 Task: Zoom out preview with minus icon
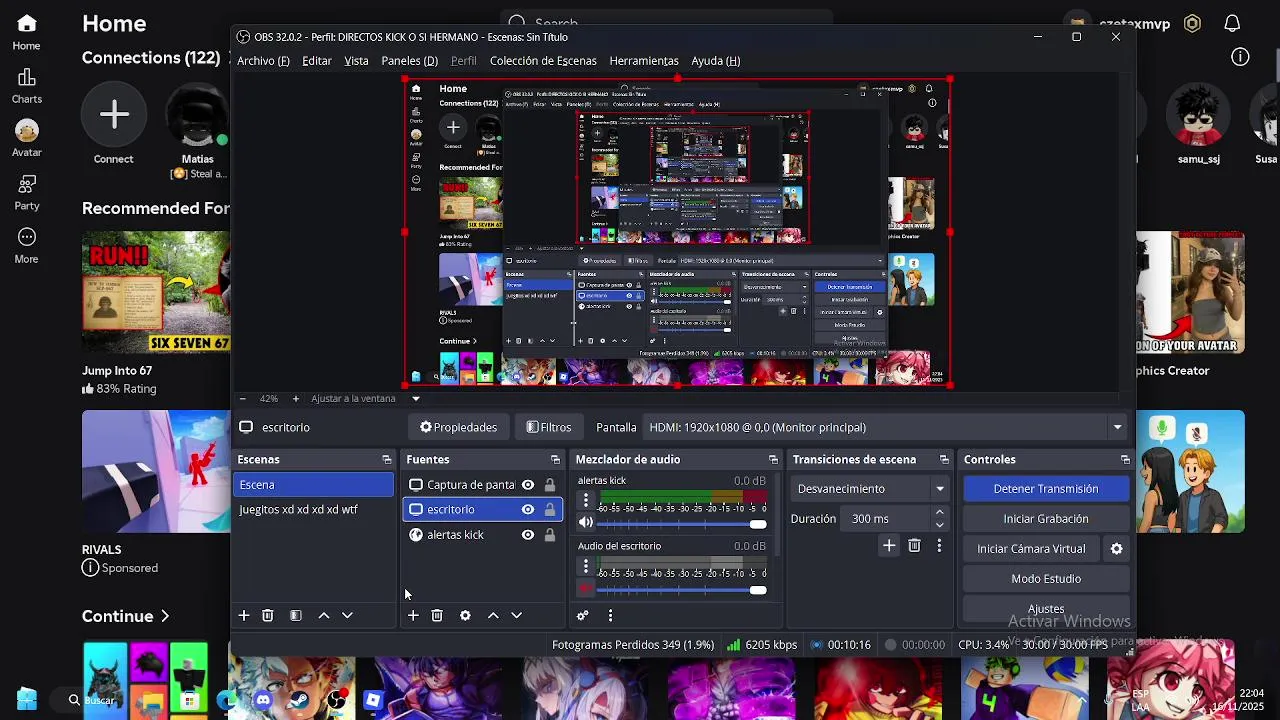pyautogui.click(x=242, y=399)
